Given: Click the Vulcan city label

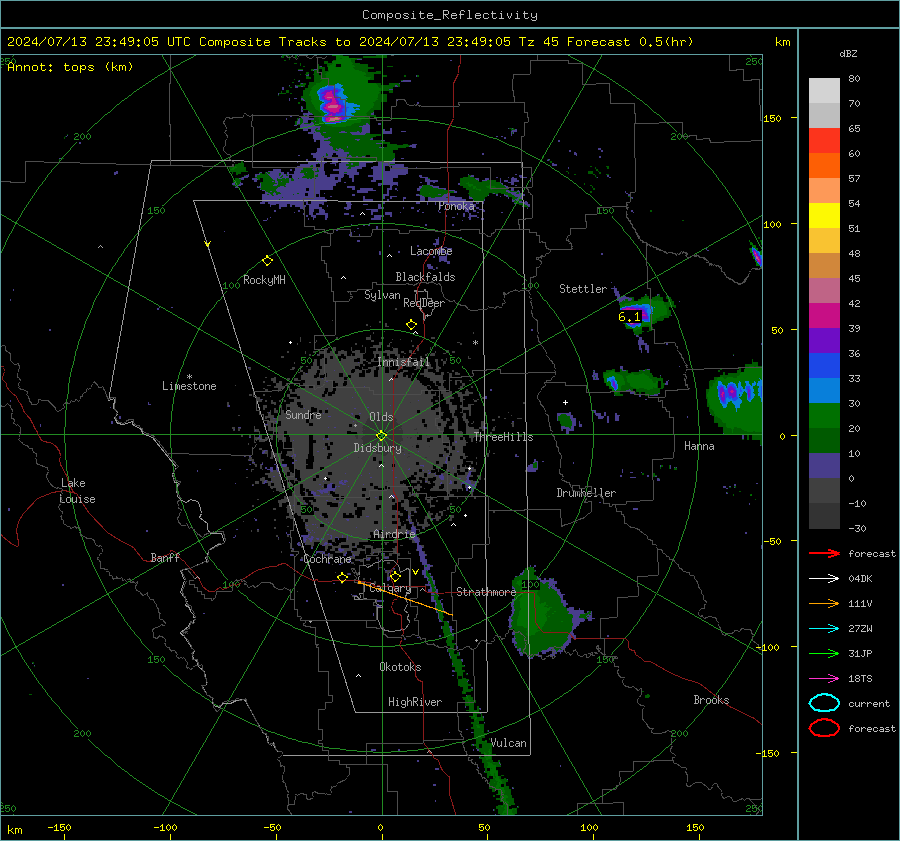Looking at the screenshot, I should [x=509, y=743].
